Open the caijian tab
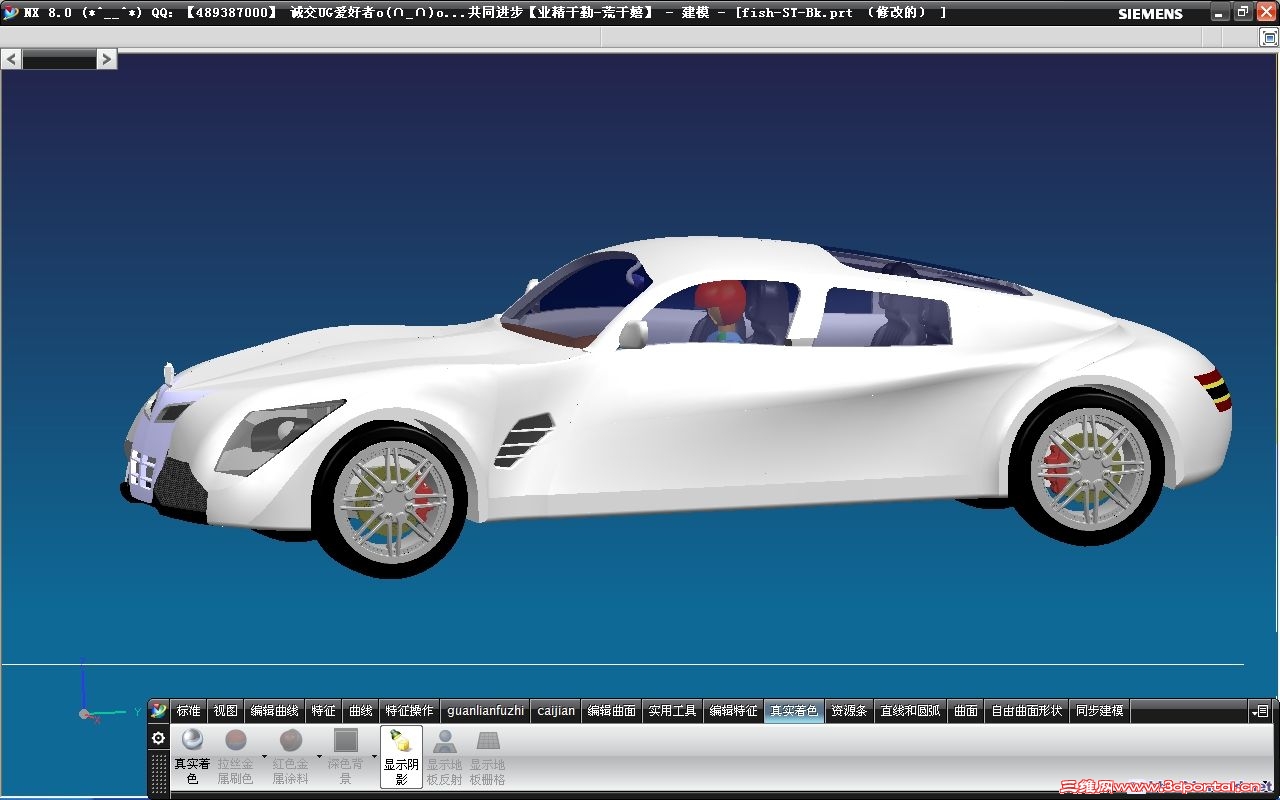This screenshot has width=1280, height=800. pos(556,711)
